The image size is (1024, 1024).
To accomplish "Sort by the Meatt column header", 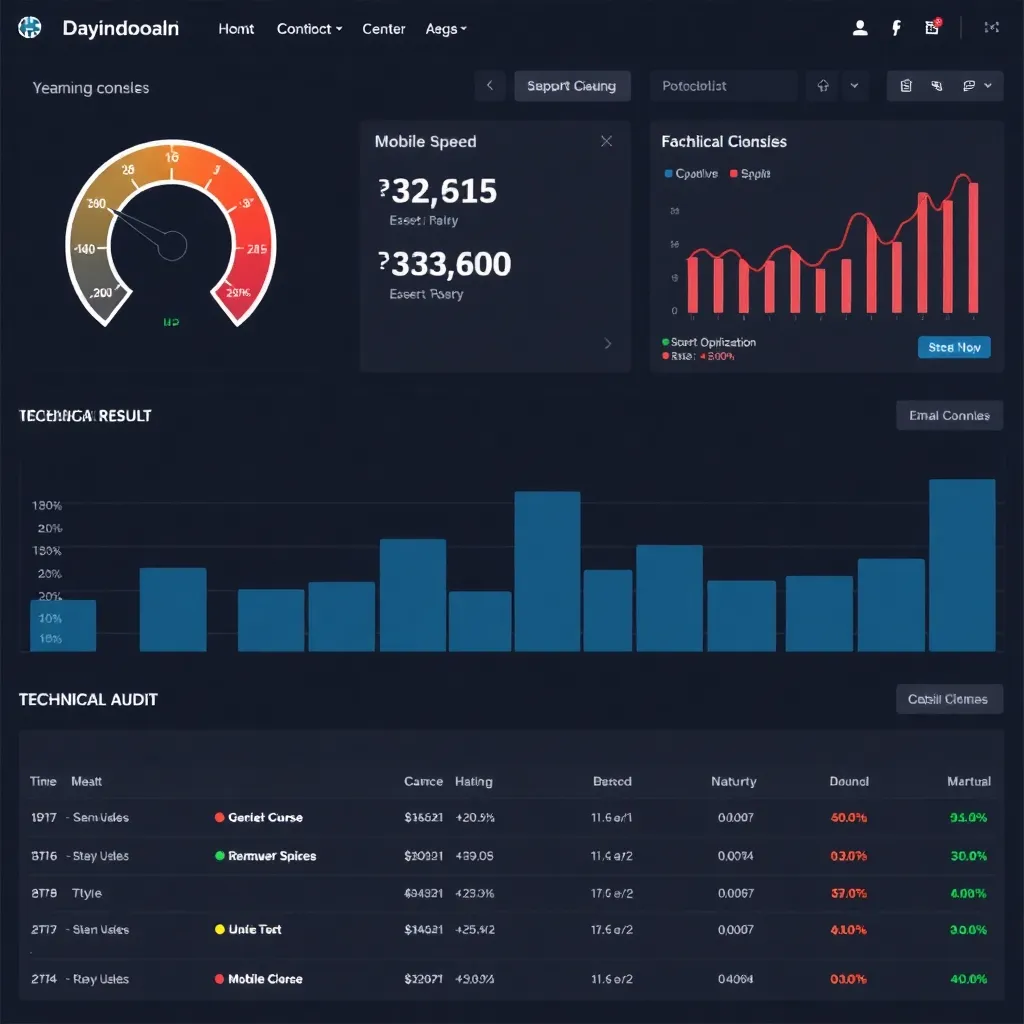I will click(x=86, y=781).
